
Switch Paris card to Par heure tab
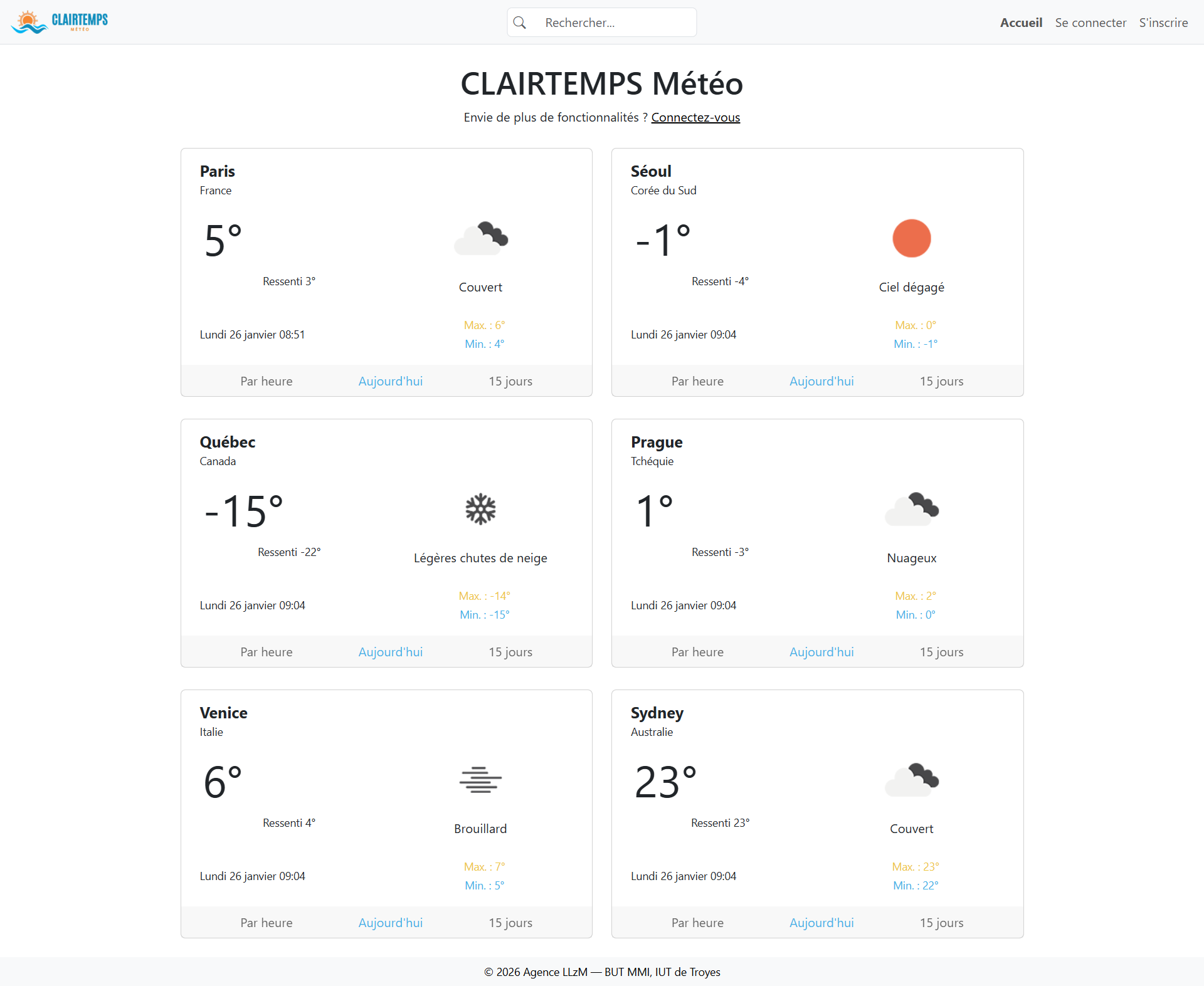pos(267,381)
